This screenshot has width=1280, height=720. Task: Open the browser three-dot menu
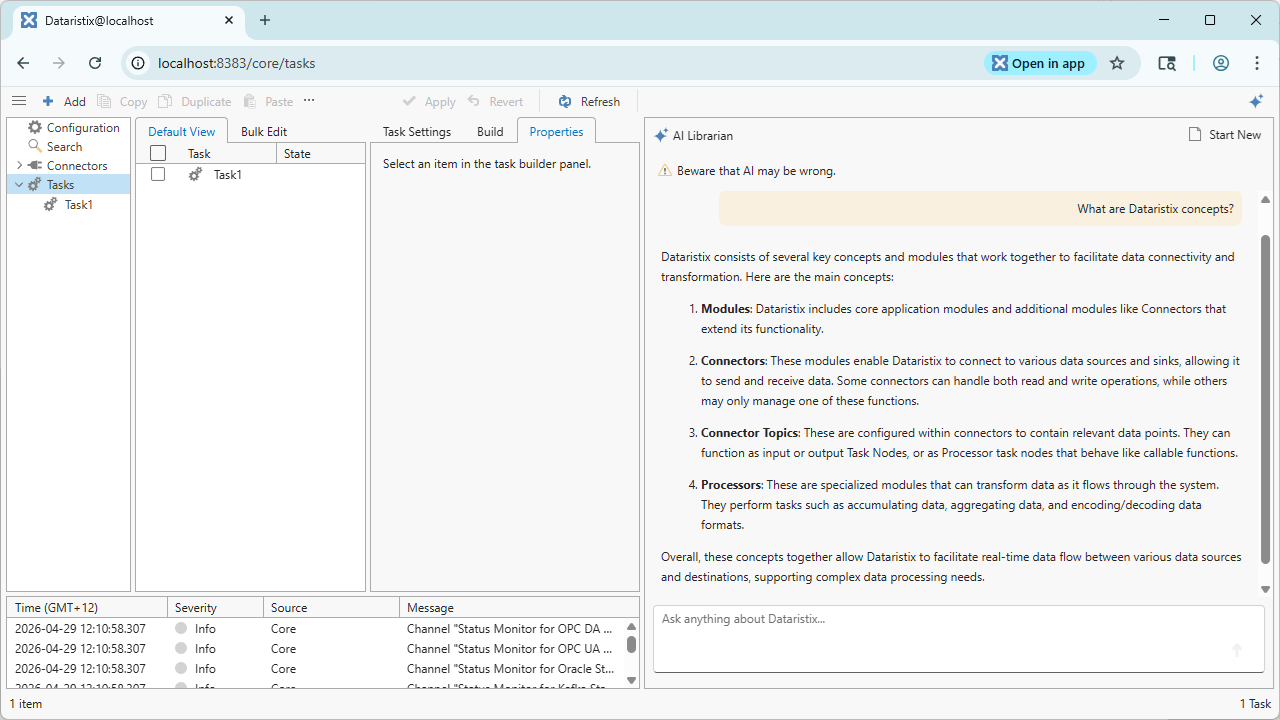point(1257,63)
